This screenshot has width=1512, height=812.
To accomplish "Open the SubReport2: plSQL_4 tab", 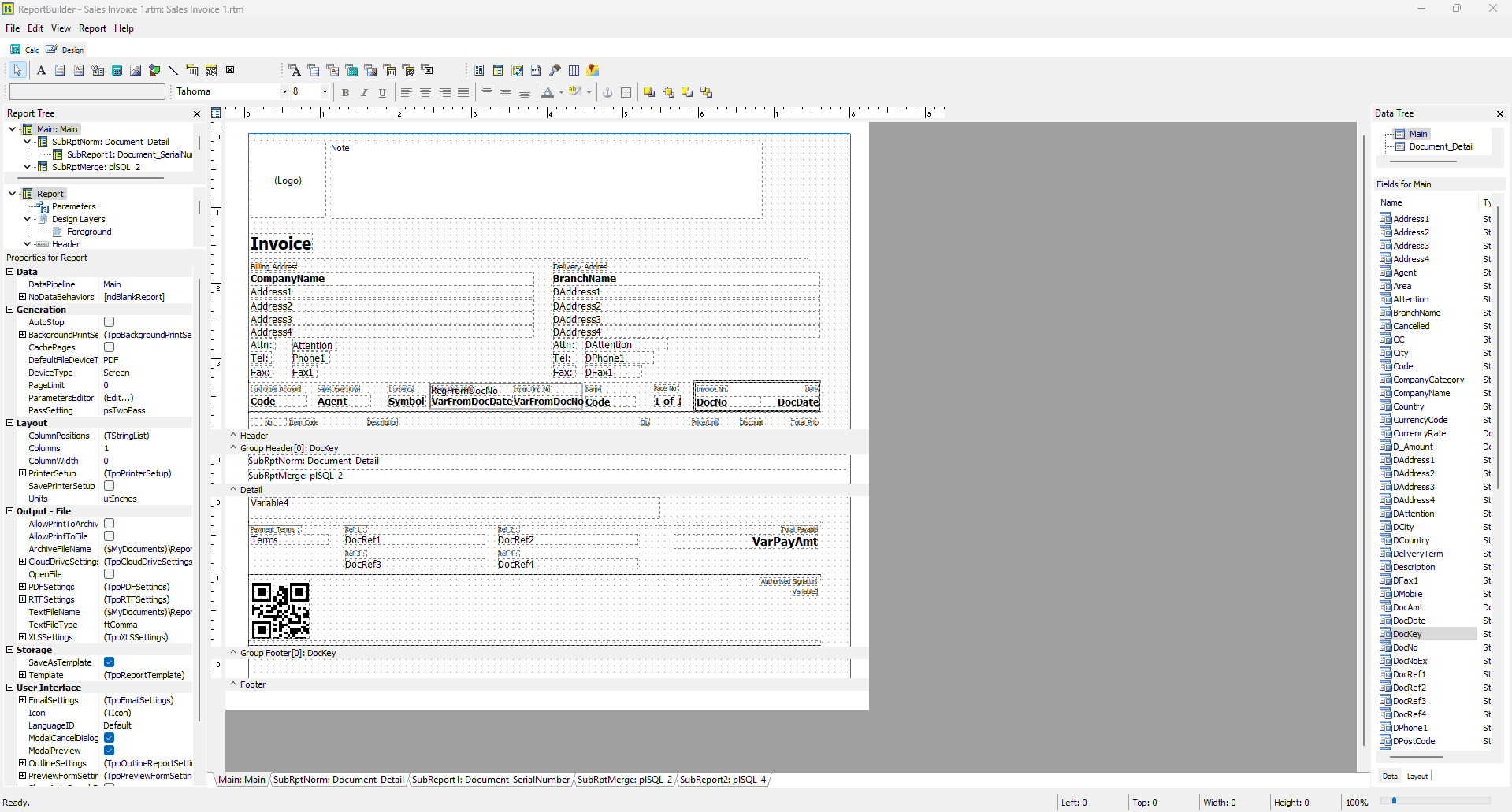I will tap(723, 780).
